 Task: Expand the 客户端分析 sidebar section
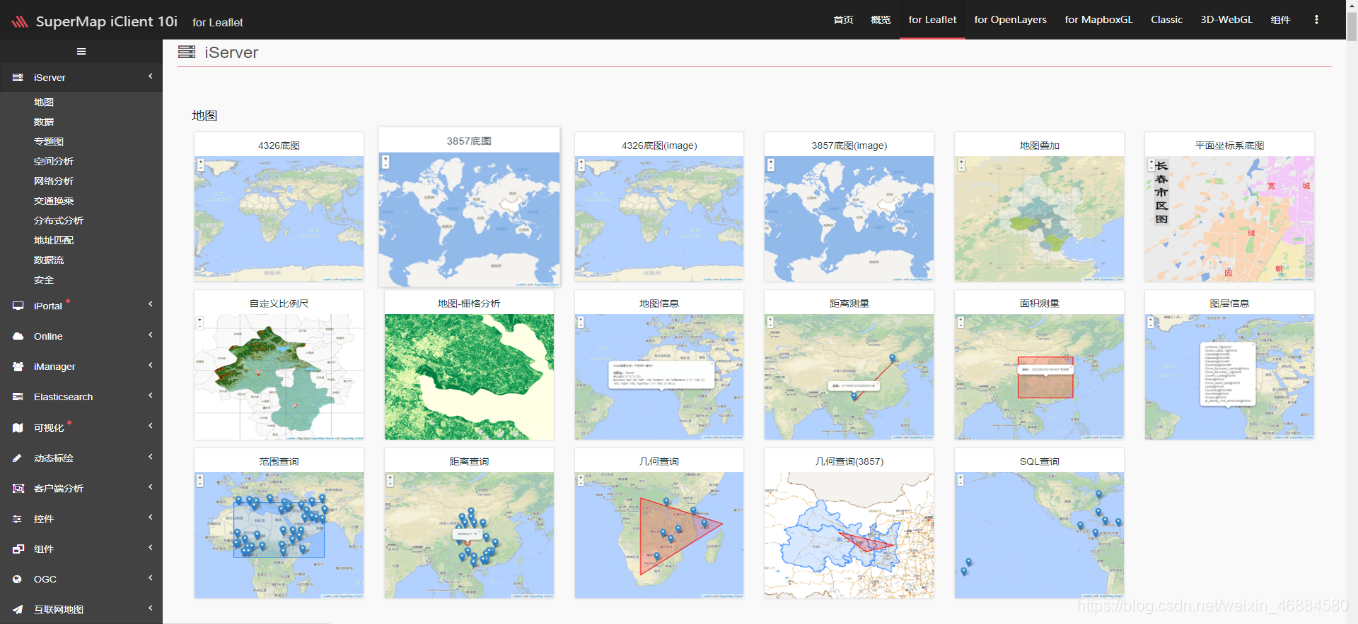pyautogui.click(x=150, y=488)
